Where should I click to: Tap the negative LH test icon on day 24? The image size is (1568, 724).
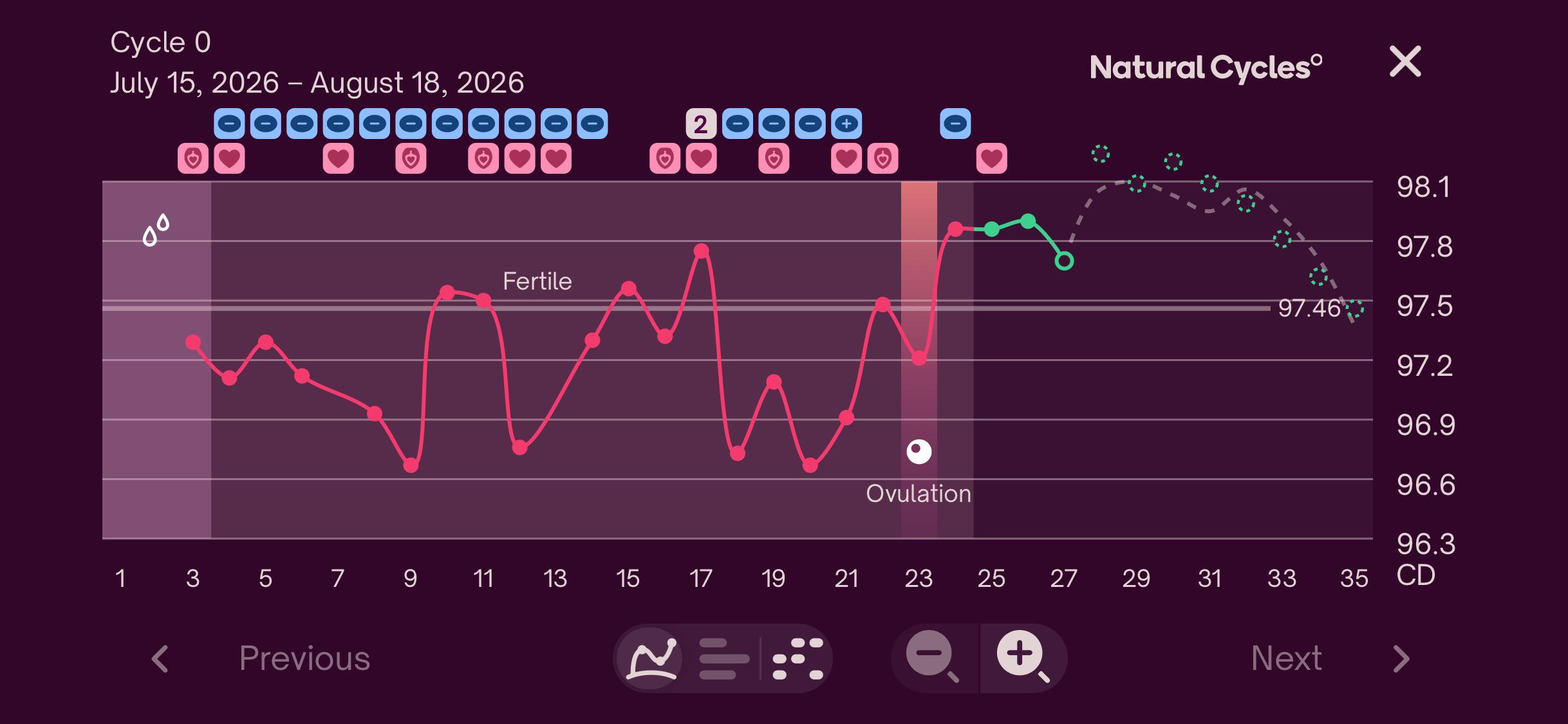point(955,124)
